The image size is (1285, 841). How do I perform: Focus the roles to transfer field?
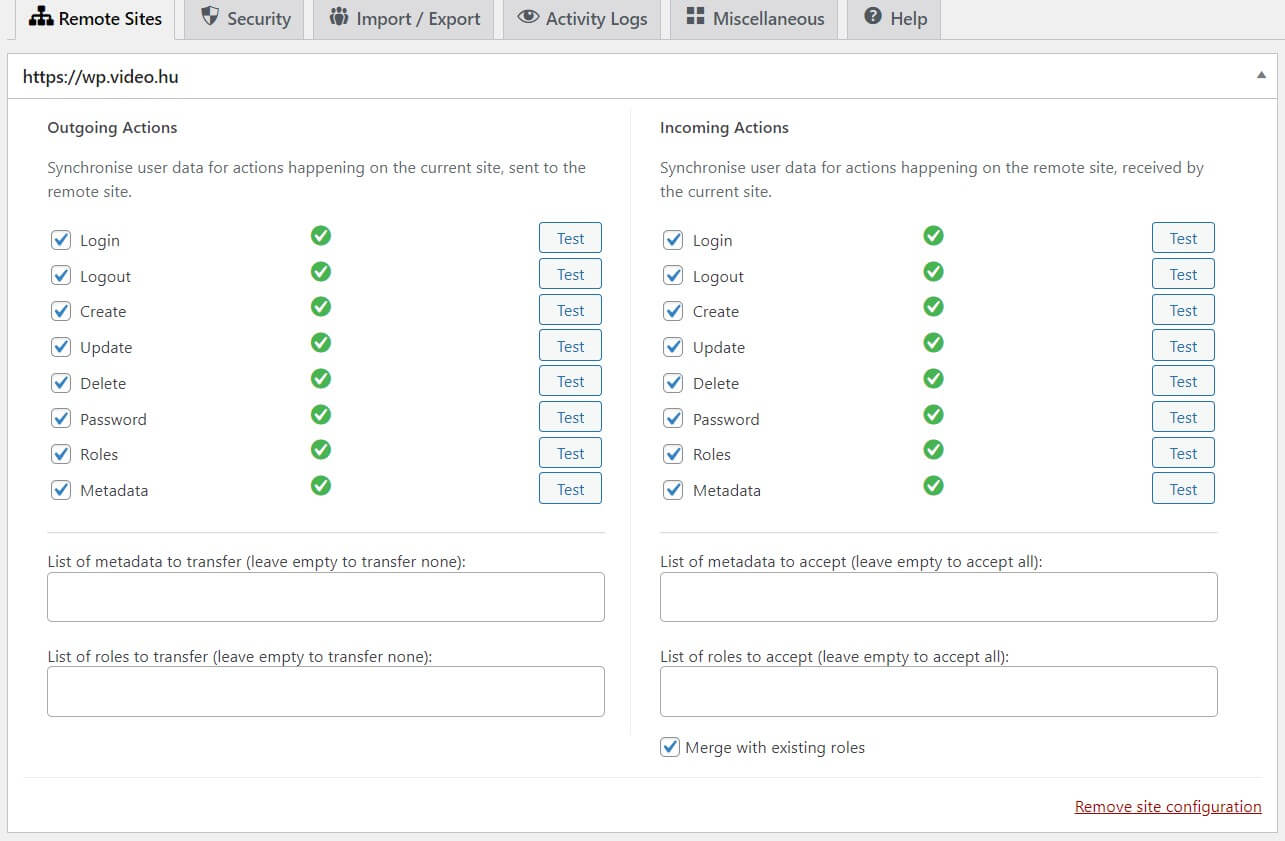326,691
